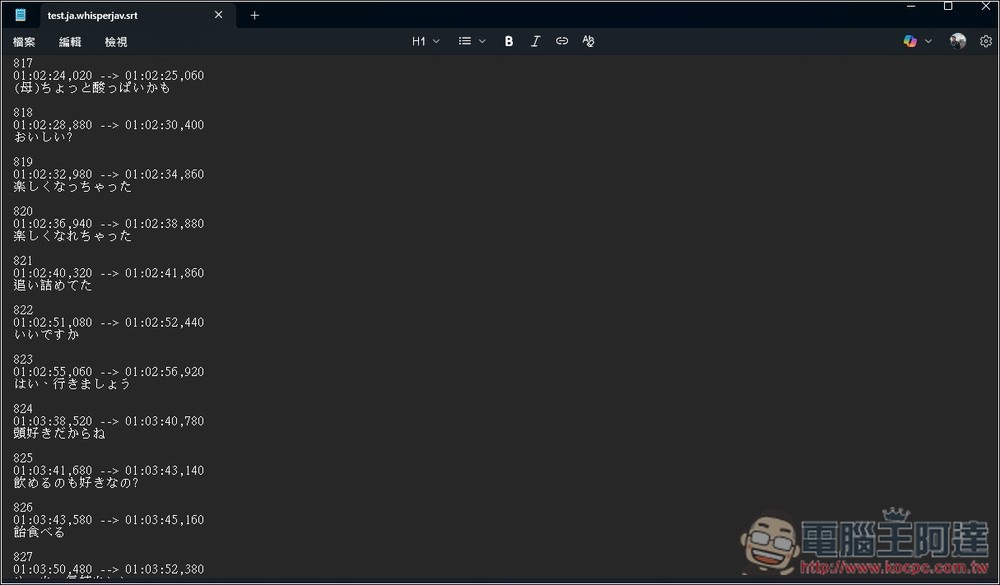Click the account avatar icon
The image size is (1000, 585).
tap(957, 41)
